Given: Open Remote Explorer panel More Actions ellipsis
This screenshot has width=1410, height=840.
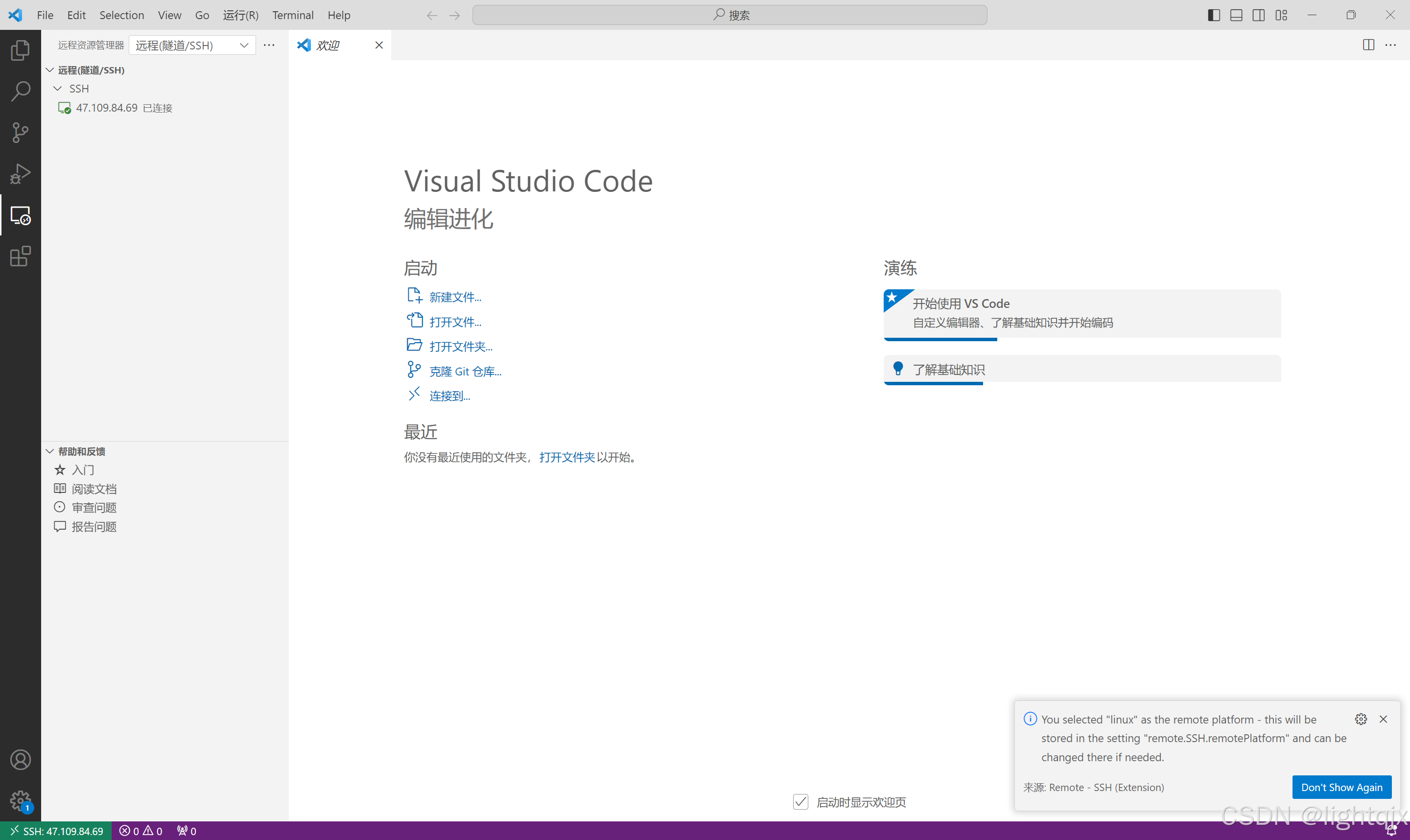Looking at the screenshot, I should point(269,45).
